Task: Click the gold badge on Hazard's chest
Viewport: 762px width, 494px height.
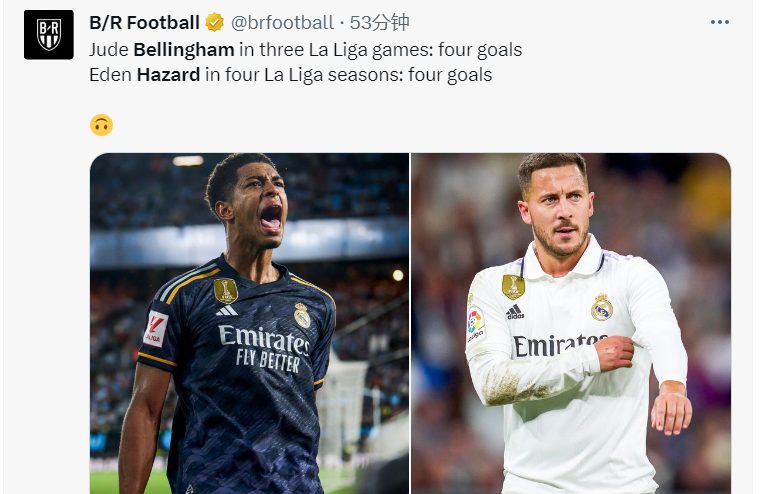Action: tap(513, 287)
